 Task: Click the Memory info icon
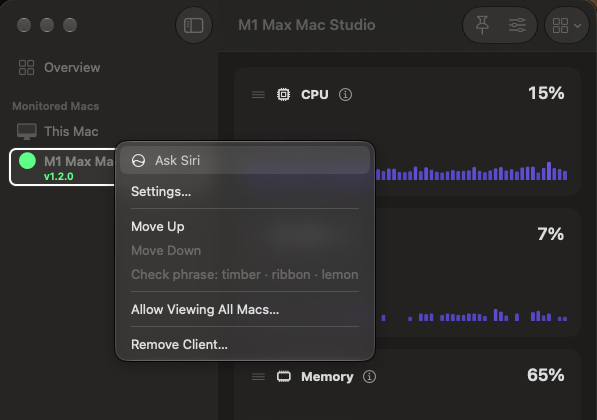tap(369, 377)
